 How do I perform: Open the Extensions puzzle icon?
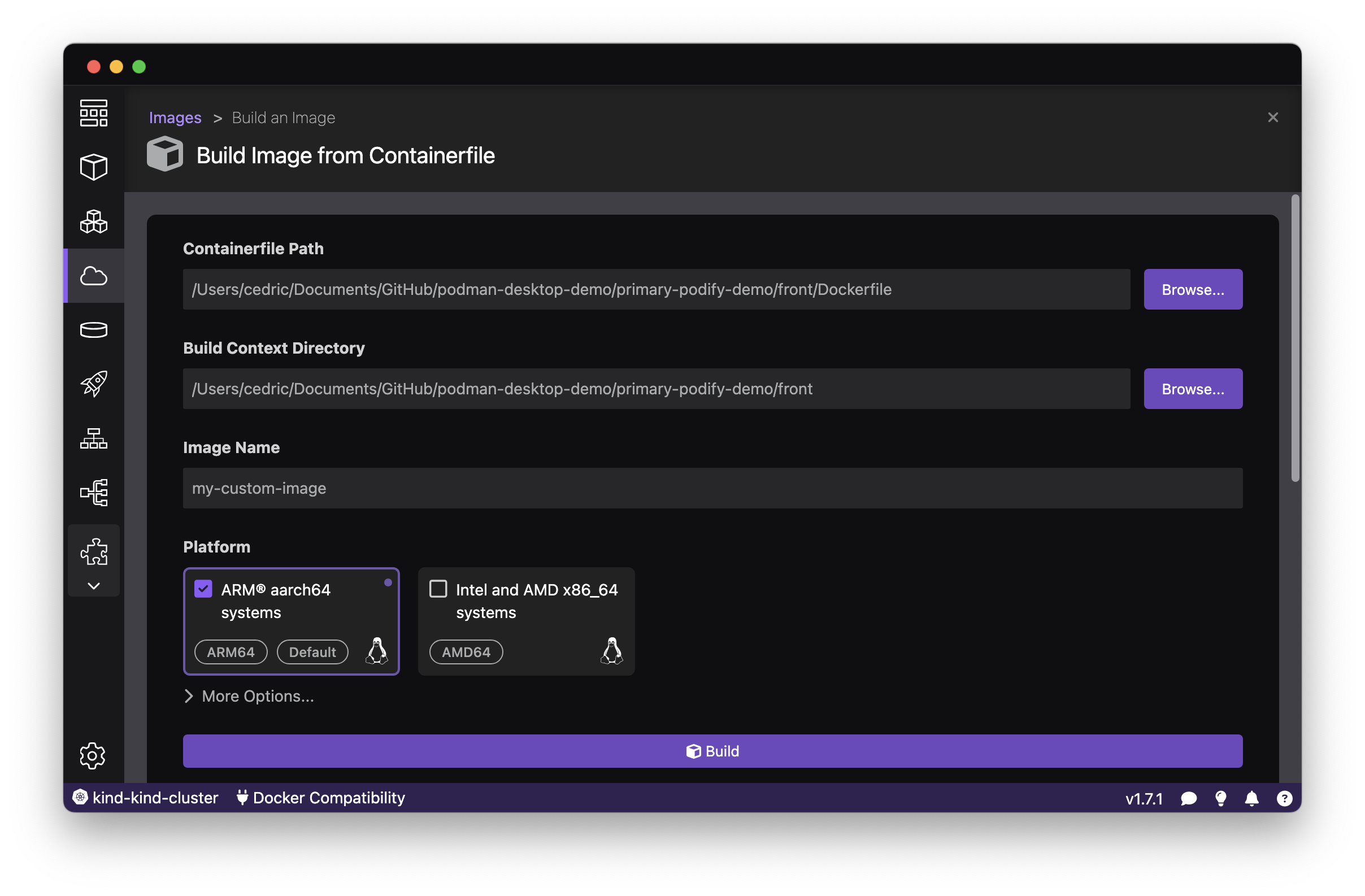[93, 551]
